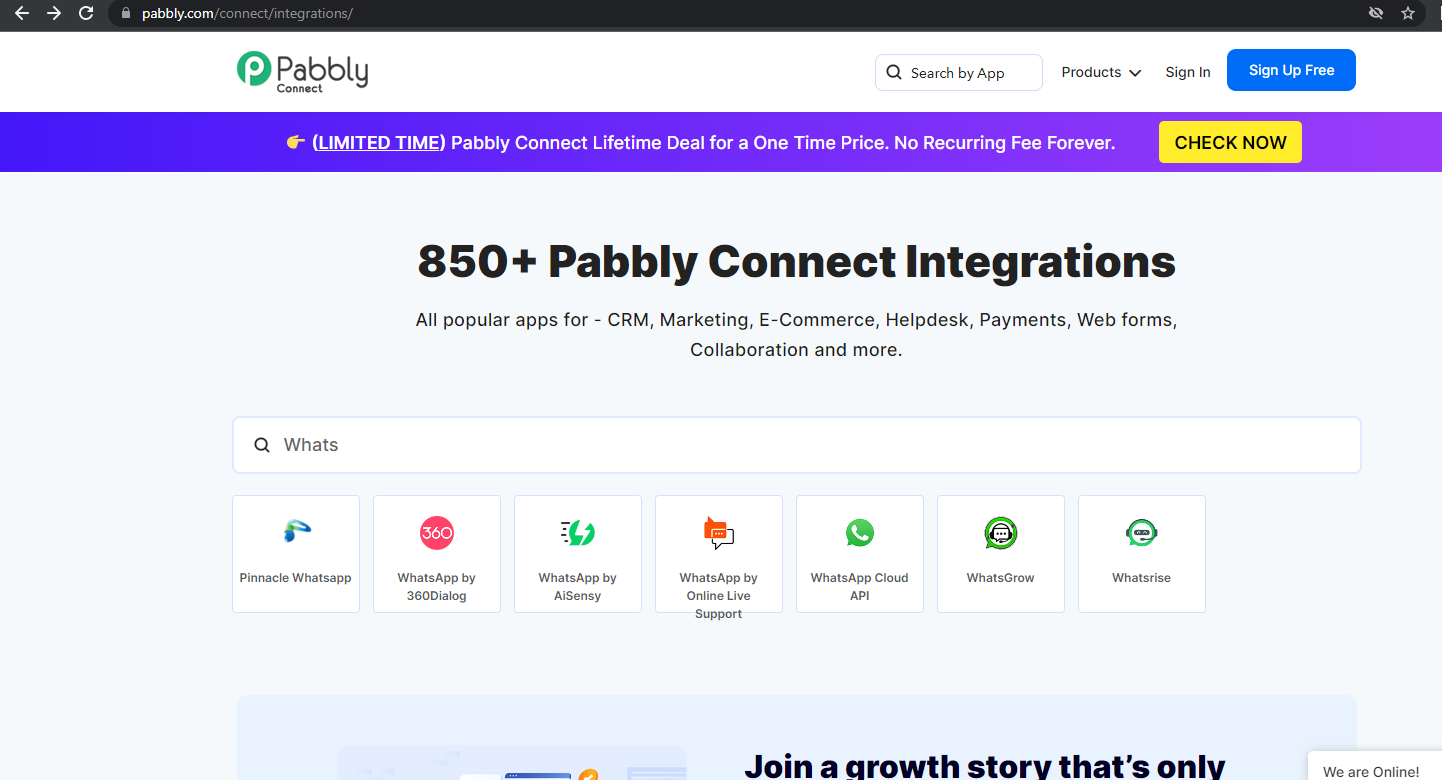
Task: Open the We are Online chat widget
Action: click(1374, 768)
